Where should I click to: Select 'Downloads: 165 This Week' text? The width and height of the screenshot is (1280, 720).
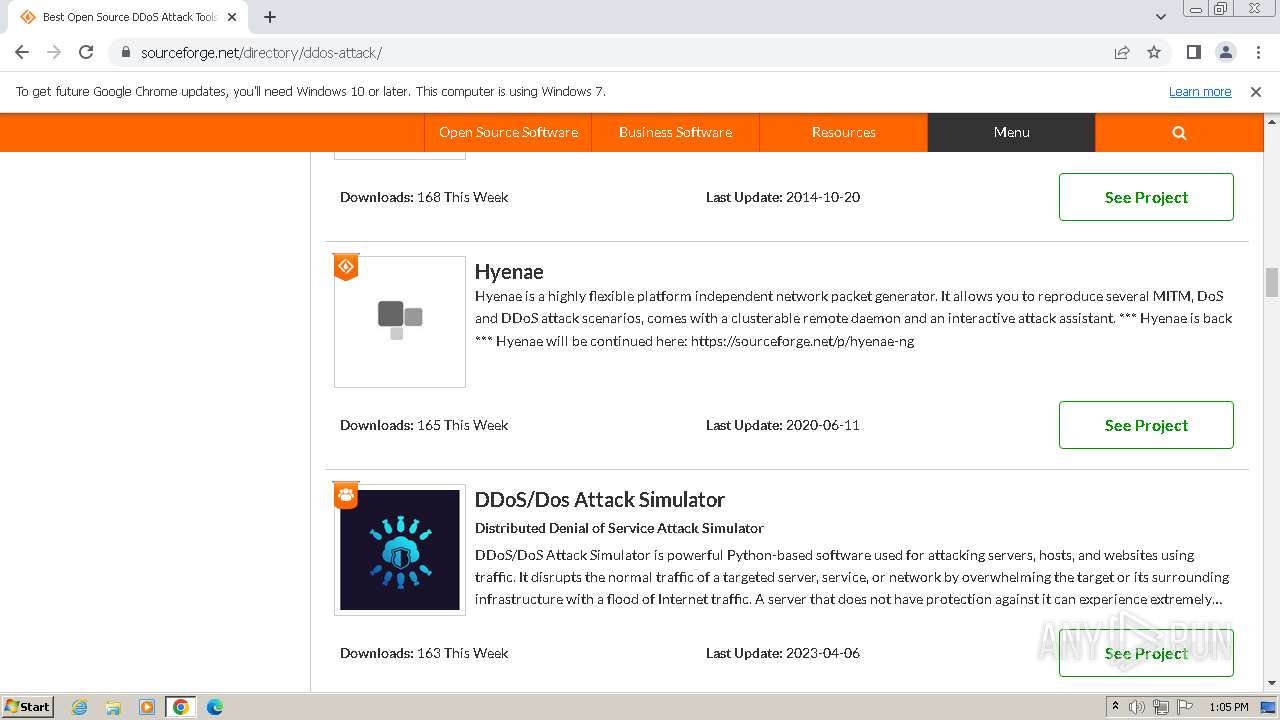point(424,425)
